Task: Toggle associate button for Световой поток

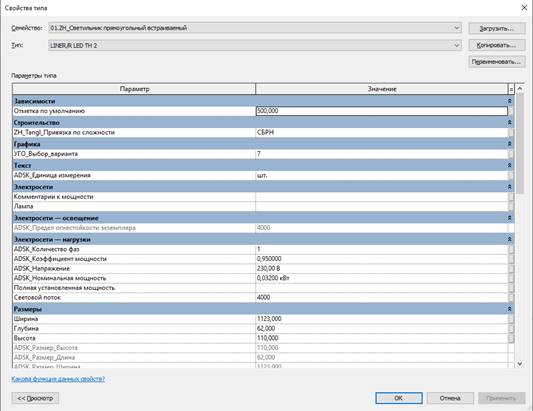Action: 511,297
